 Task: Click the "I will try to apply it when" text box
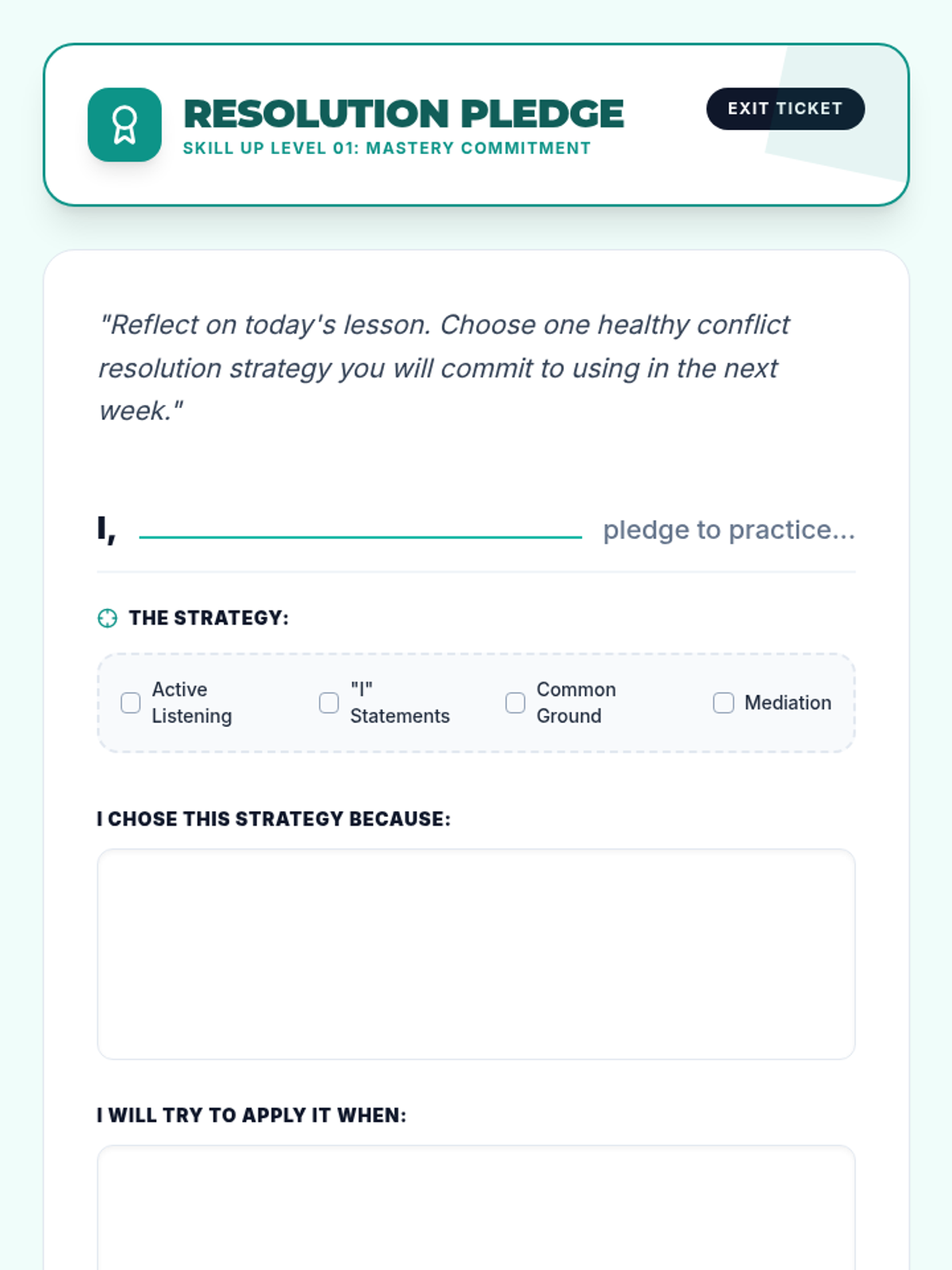pyautogui.click(x=476, y=1206)
